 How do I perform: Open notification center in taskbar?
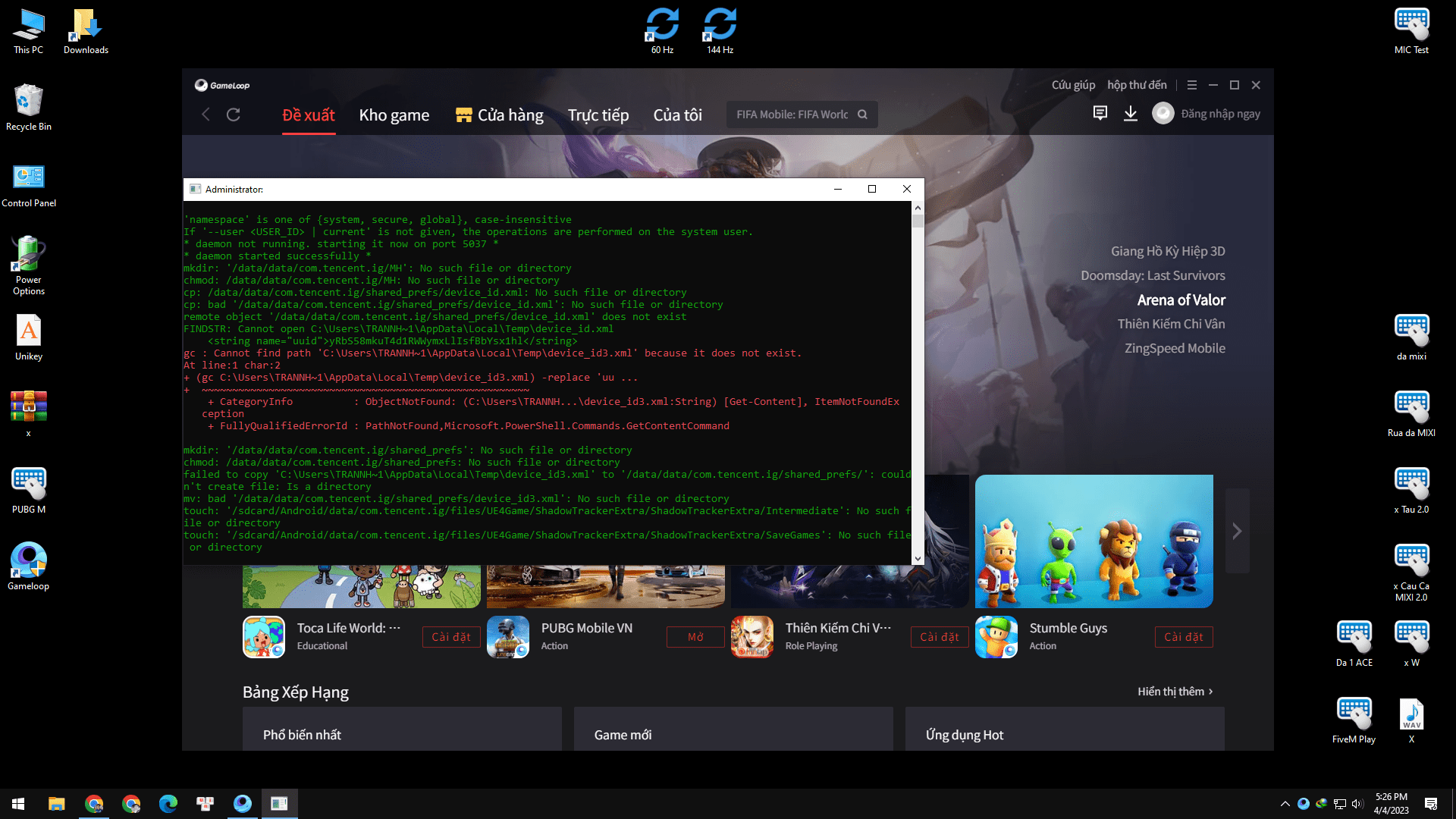point(1431,804)
